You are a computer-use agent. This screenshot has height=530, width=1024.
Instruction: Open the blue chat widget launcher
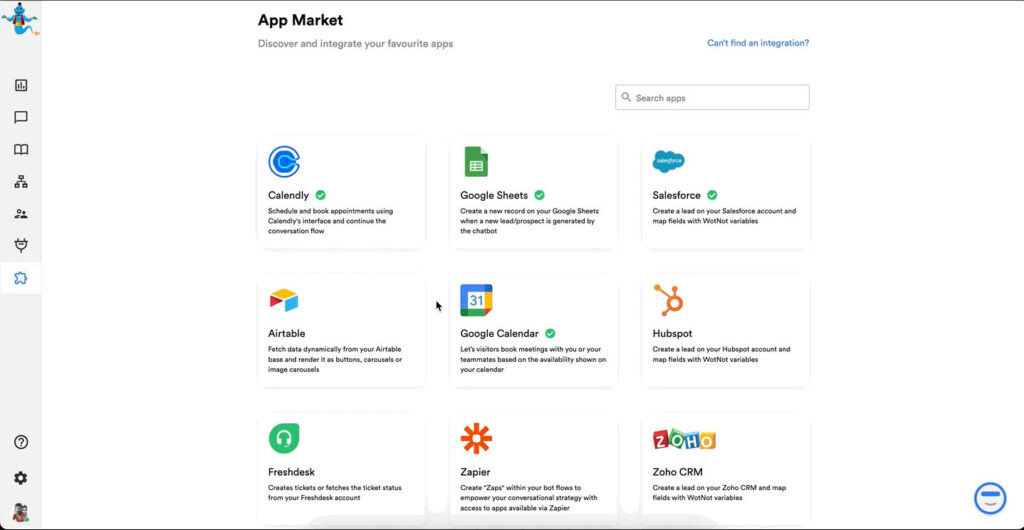[989, 497]
